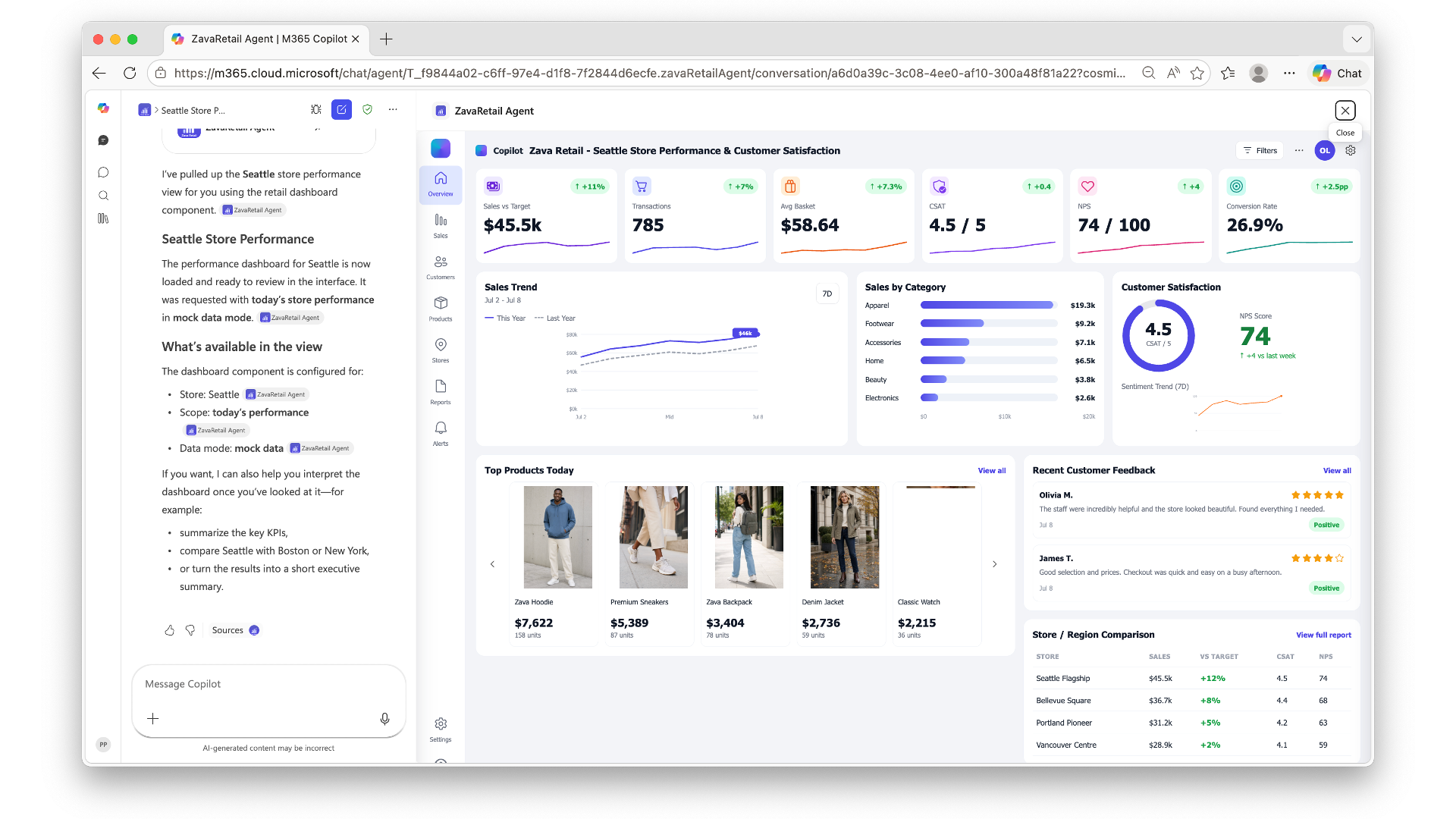The width and height of the screenshot is (1456, 819).
Task: Open dashboard Settings at the sidebar bottom
Action: point(441,730)
